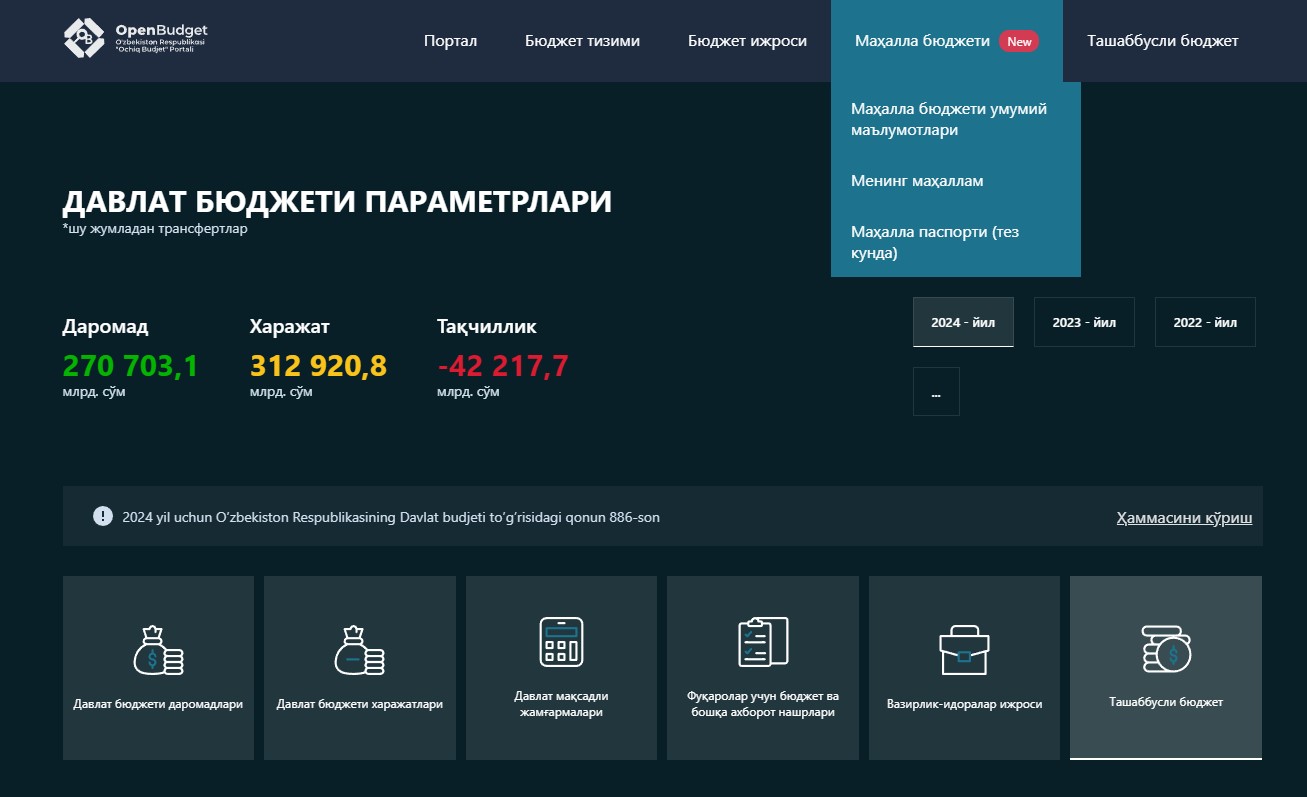Click the briefcase icon for Вазирлик-идоралар ижроси
The image size is (1307, 797).
coord(964,650)
